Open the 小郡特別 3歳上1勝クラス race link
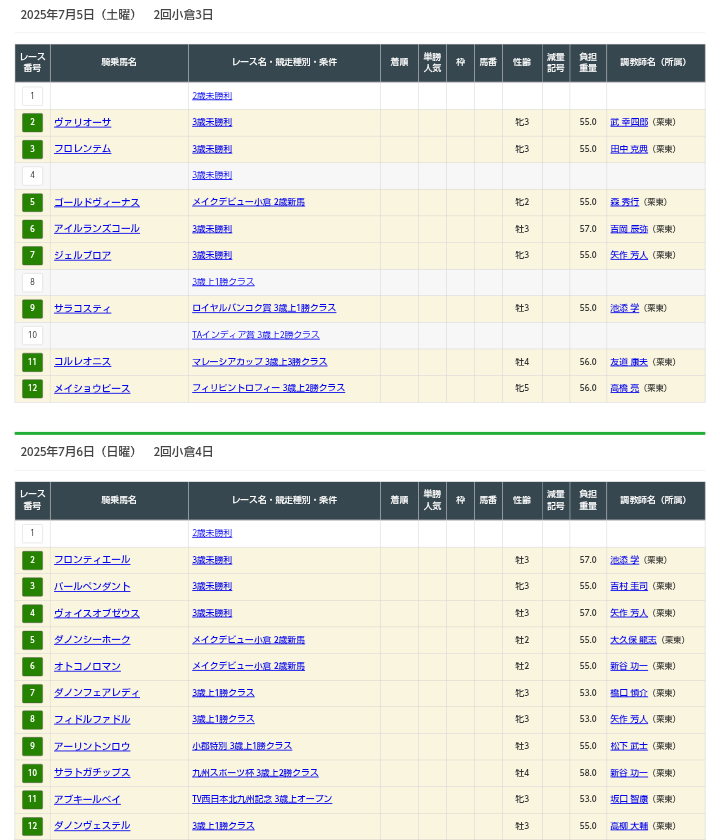 [x=242, y=746]
